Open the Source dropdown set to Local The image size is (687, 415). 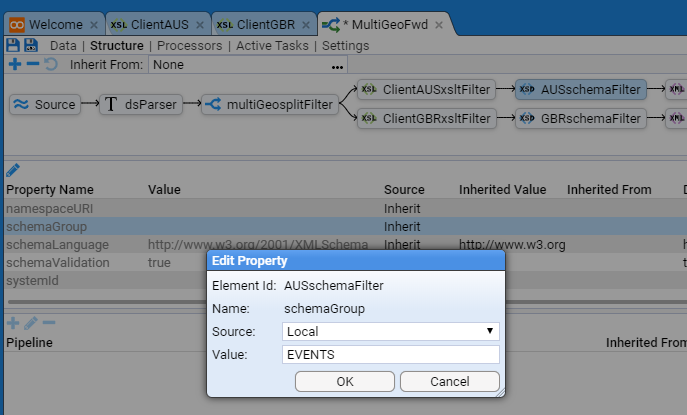pyautogui.click(x=391, y=330)
